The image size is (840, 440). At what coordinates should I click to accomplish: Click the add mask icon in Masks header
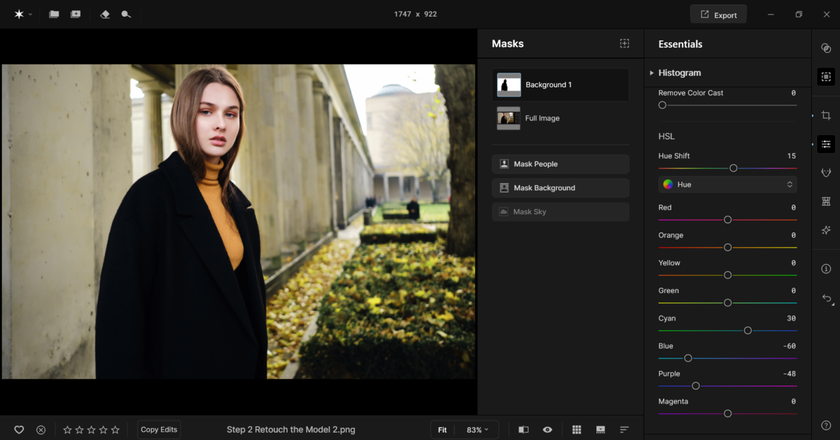point(625,43)
